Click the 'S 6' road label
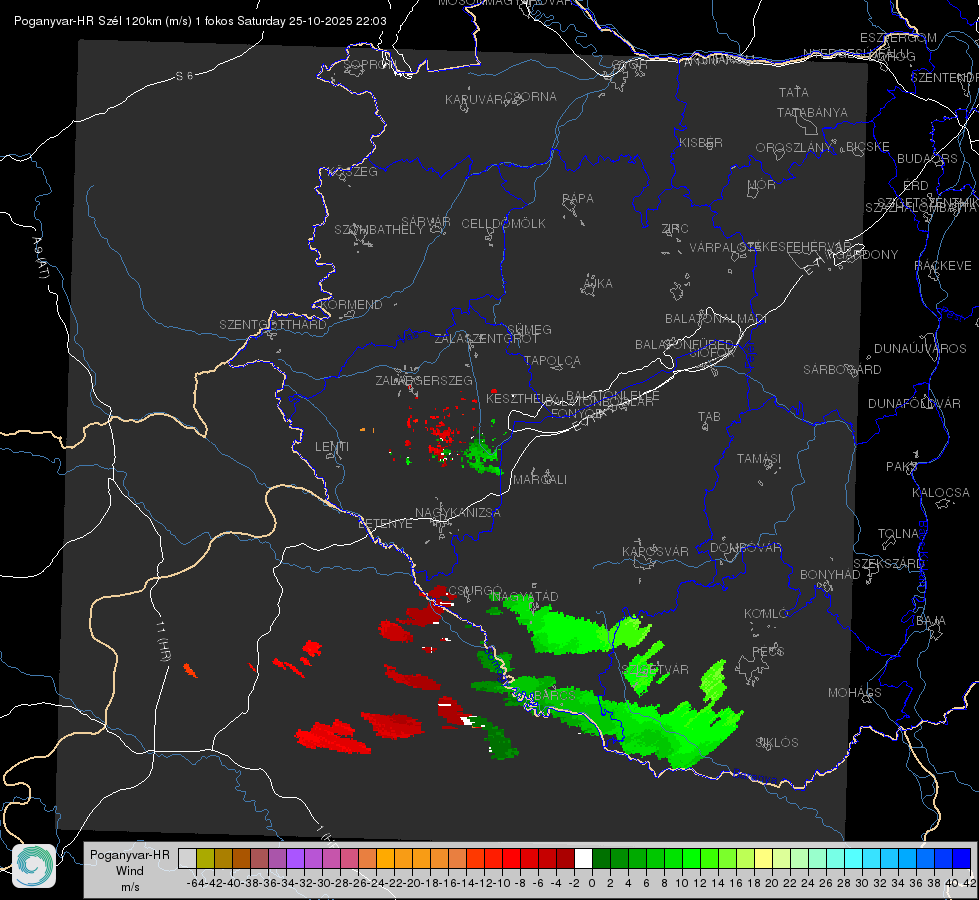 tap(184, 76)
